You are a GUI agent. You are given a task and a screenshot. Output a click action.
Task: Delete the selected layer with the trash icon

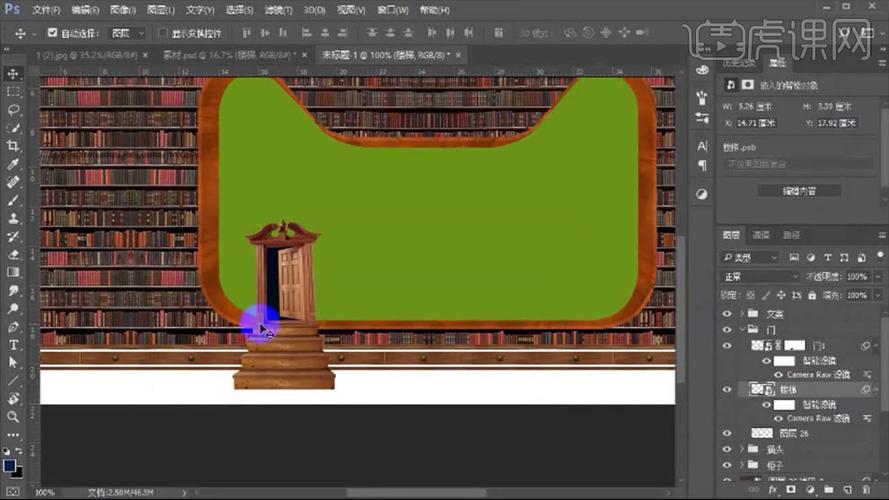[x=866, y=489]
